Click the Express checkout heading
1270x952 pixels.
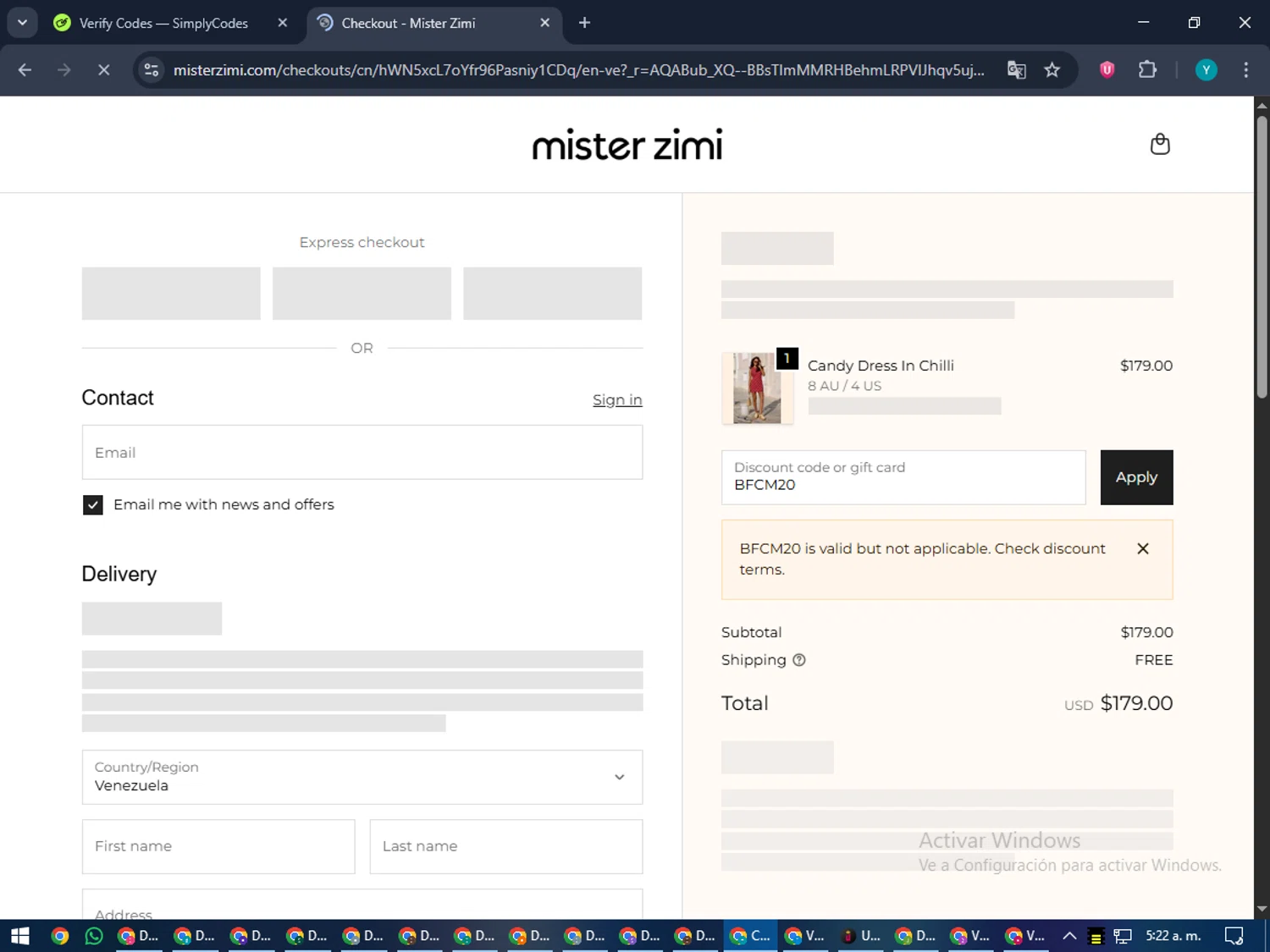[362, 242]
